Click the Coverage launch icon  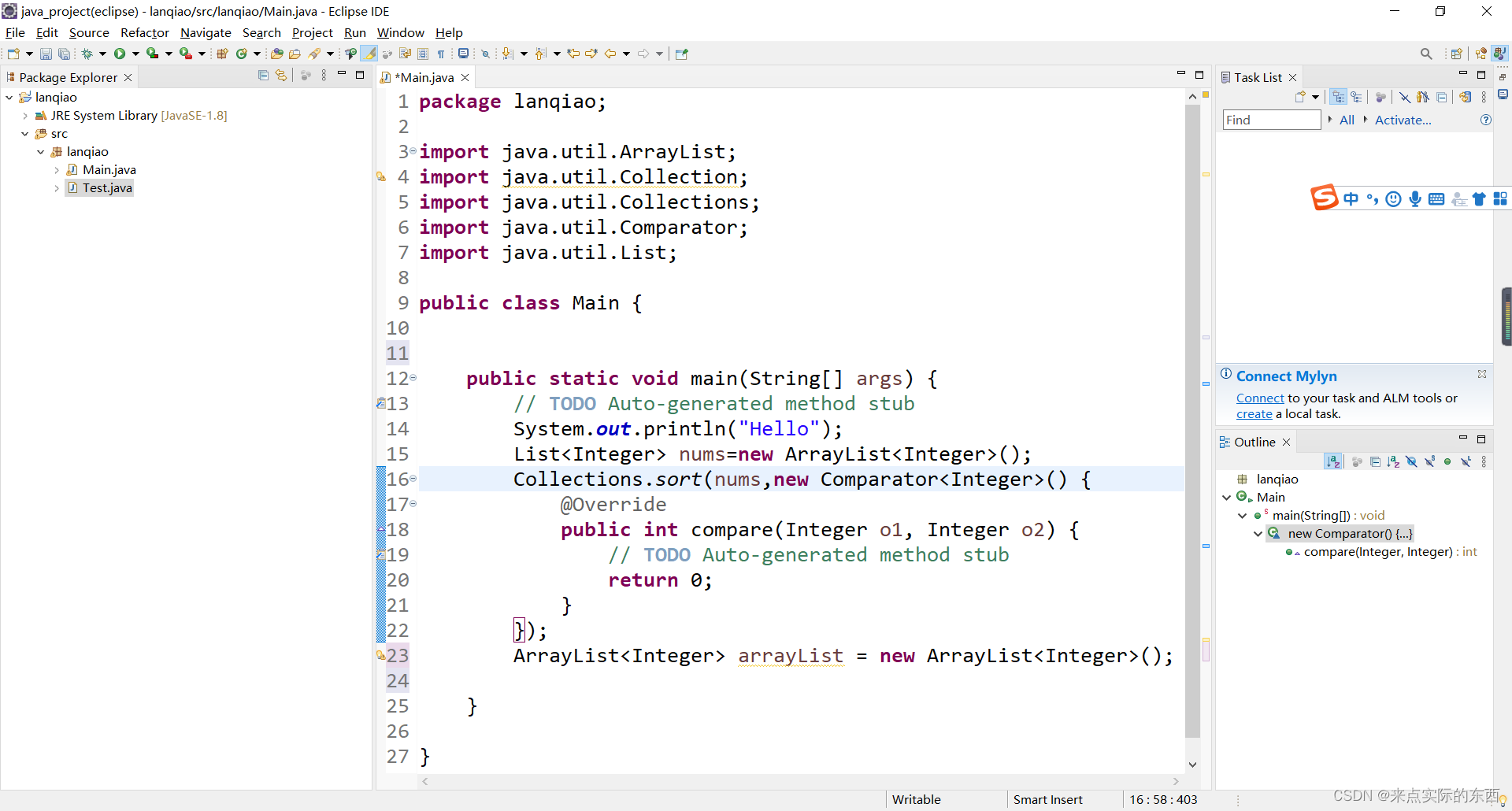(152, 54)
